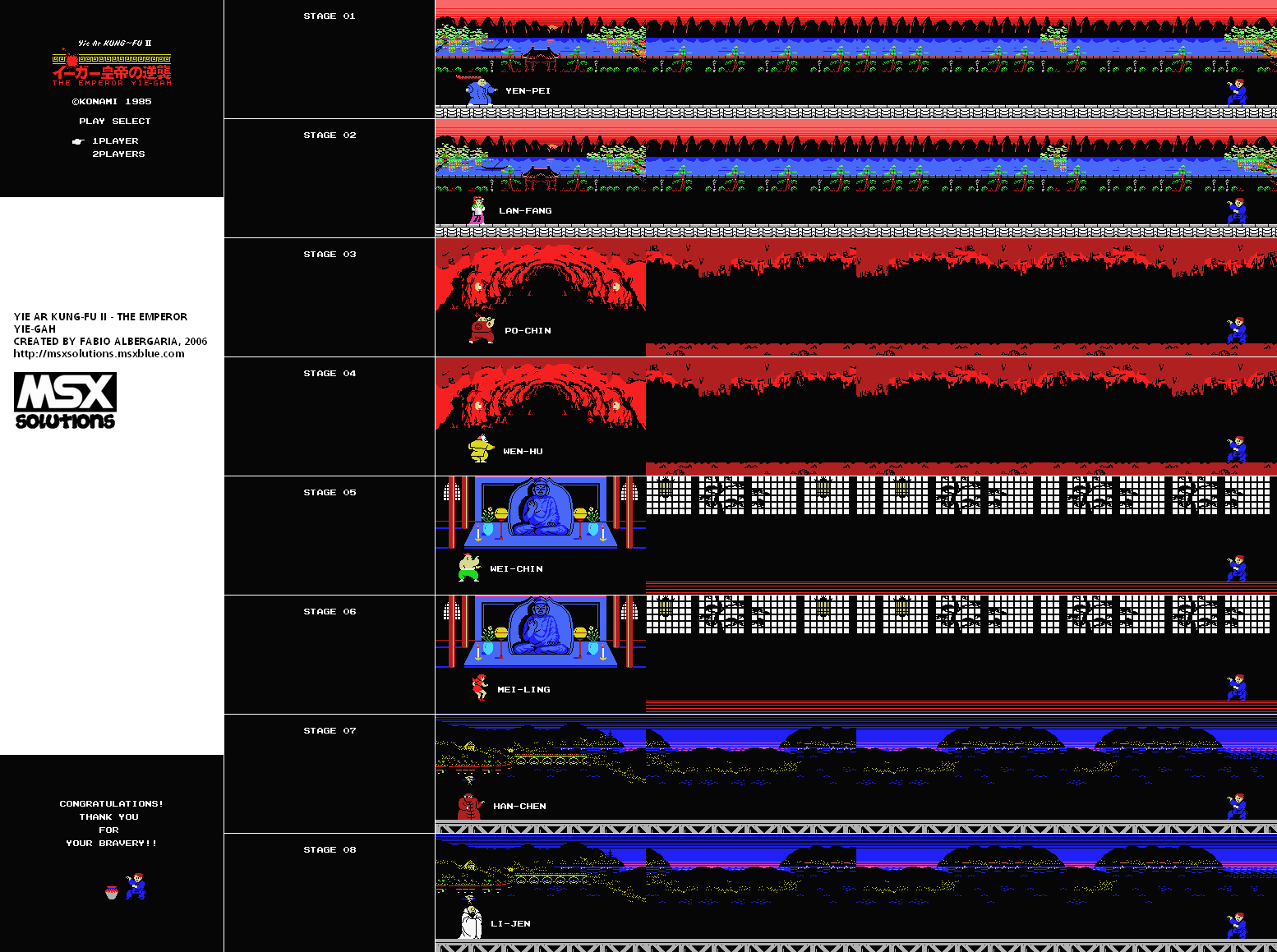
Task: Select the red Mei-Ling fighter sprite
Action: click(480, 688)
